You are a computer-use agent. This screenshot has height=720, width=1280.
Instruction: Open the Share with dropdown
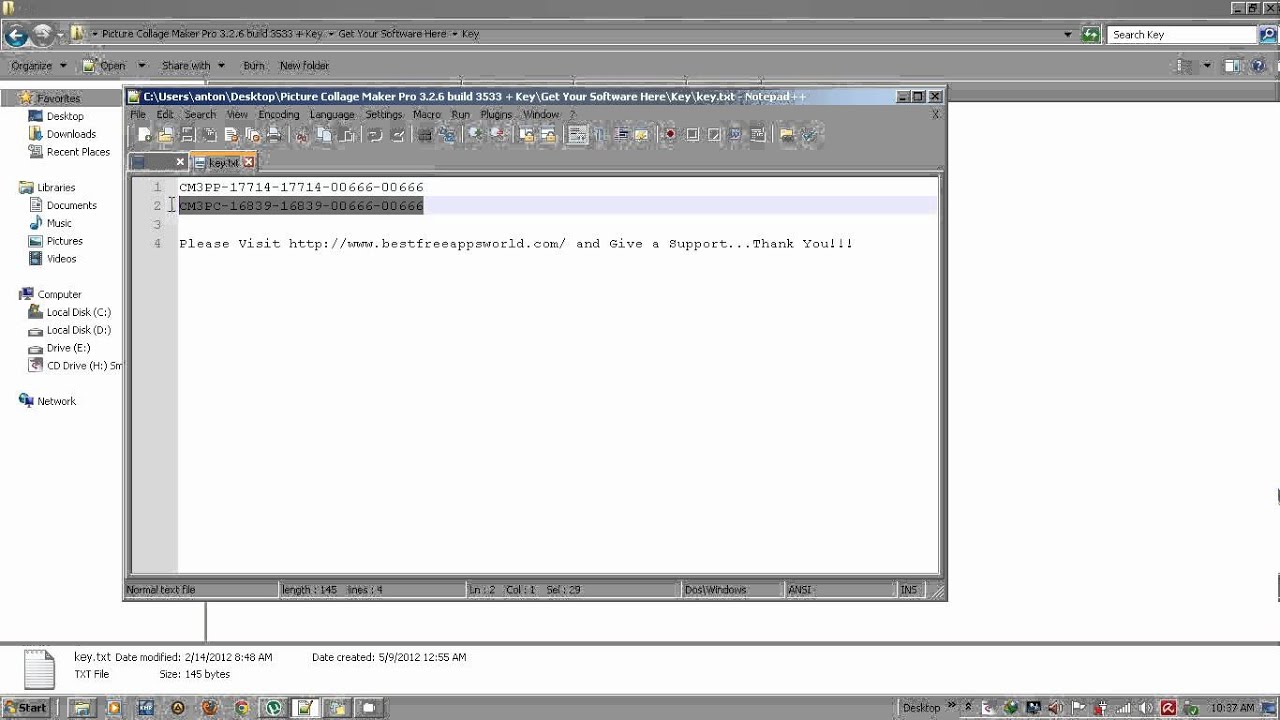click(193, 66)
